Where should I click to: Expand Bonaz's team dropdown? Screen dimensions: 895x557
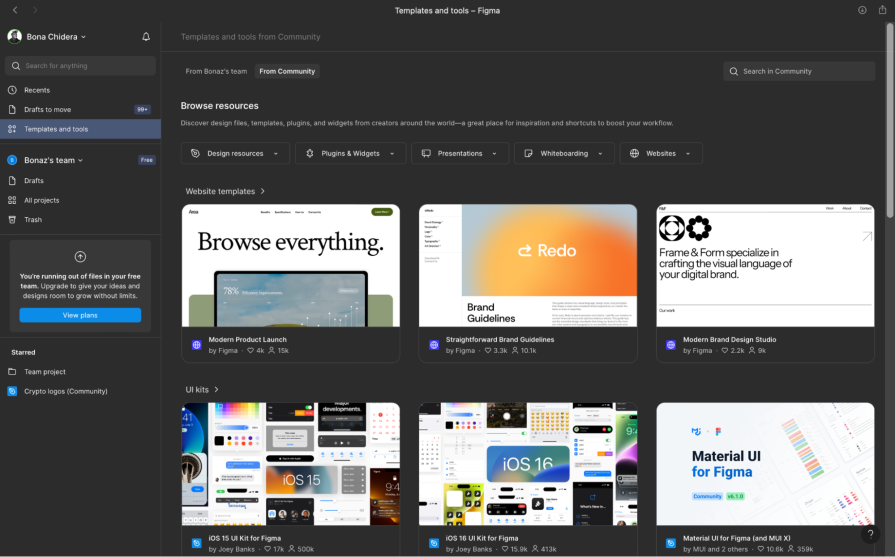click(80, 160)
